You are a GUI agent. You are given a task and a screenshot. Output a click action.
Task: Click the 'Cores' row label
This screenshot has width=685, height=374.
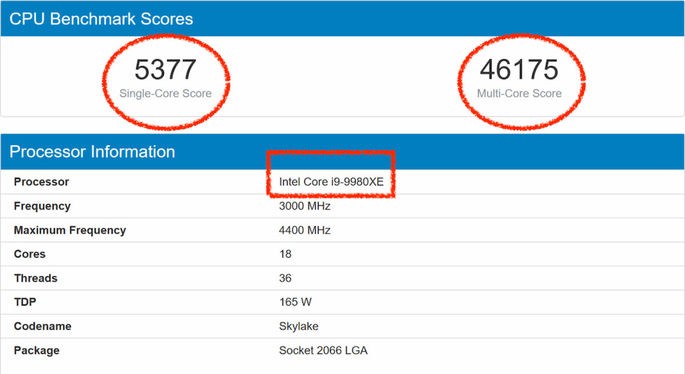(x=30, y=254)
